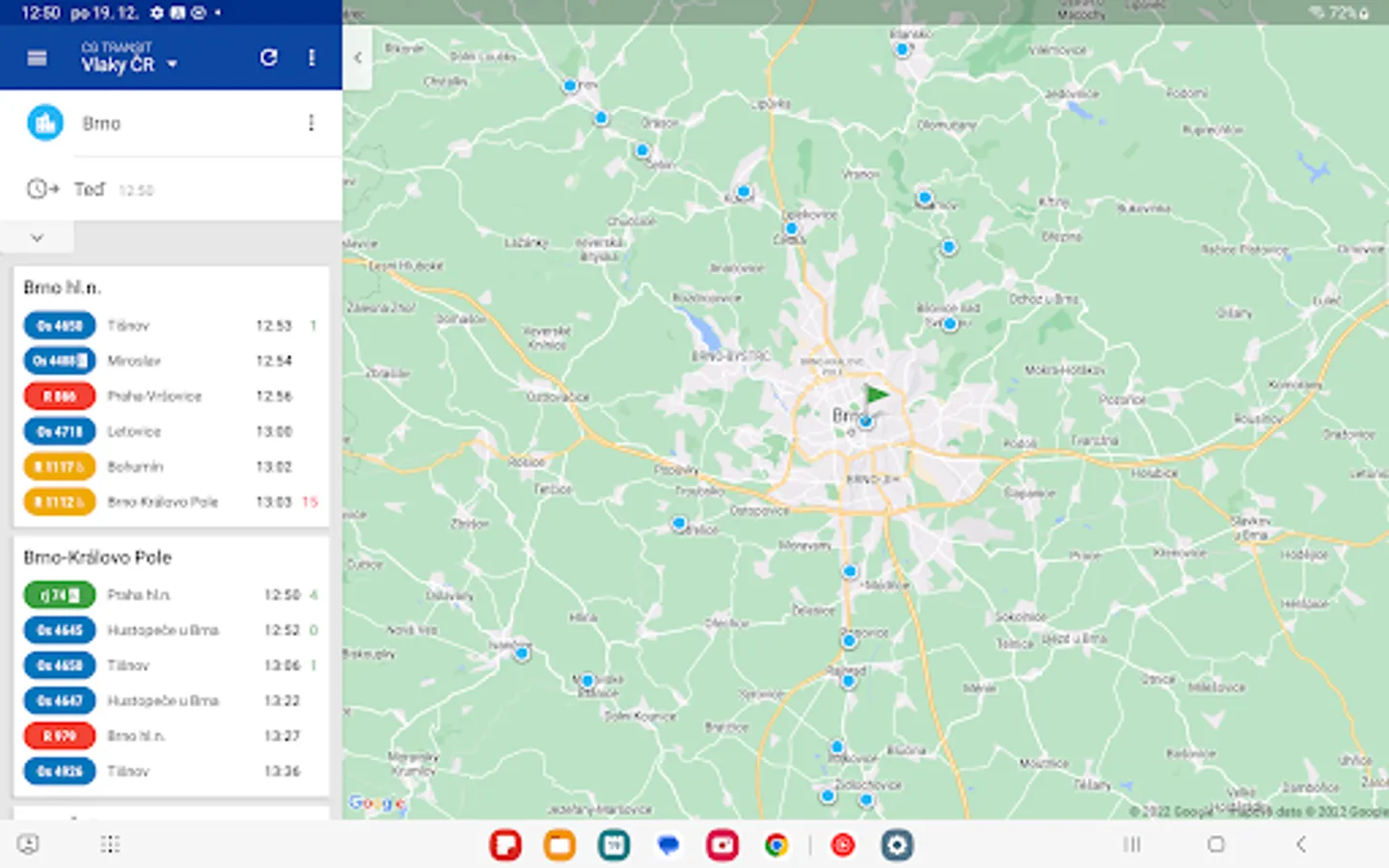Refresh the departures with the reload icon
The width and height of the screenshot is (1389, 868).
point(269,58)
